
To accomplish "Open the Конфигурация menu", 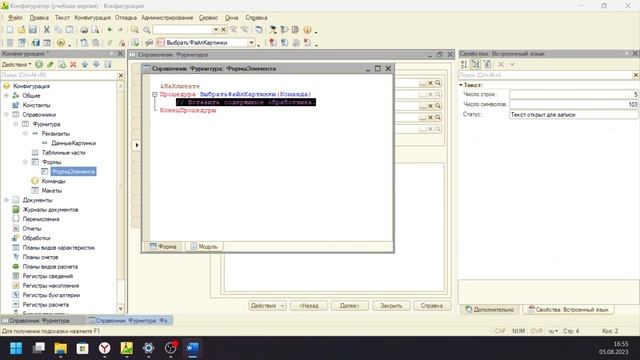I will (92, 18).
